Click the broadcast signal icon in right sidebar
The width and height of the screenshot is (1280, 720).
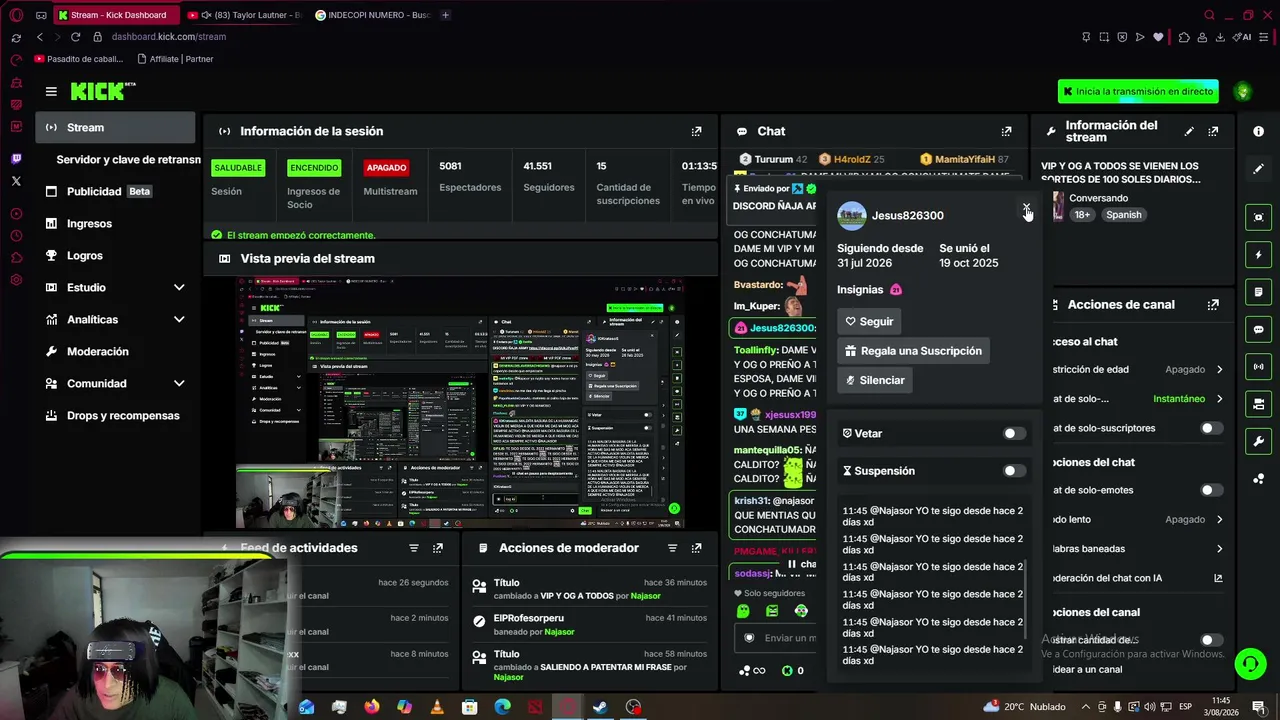(x=1259, y=367)
